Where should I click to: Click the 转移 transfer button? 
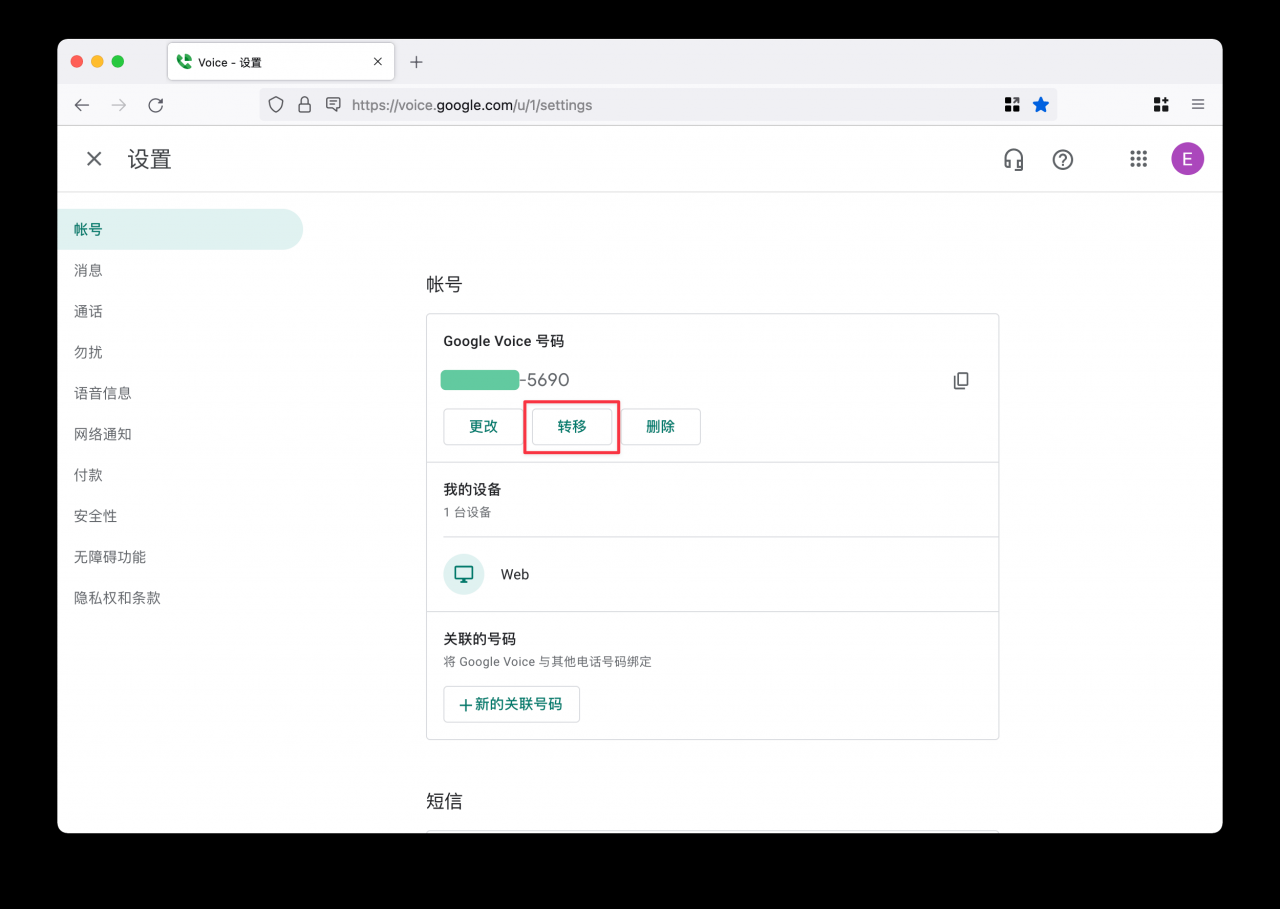(x=572, y=427)
